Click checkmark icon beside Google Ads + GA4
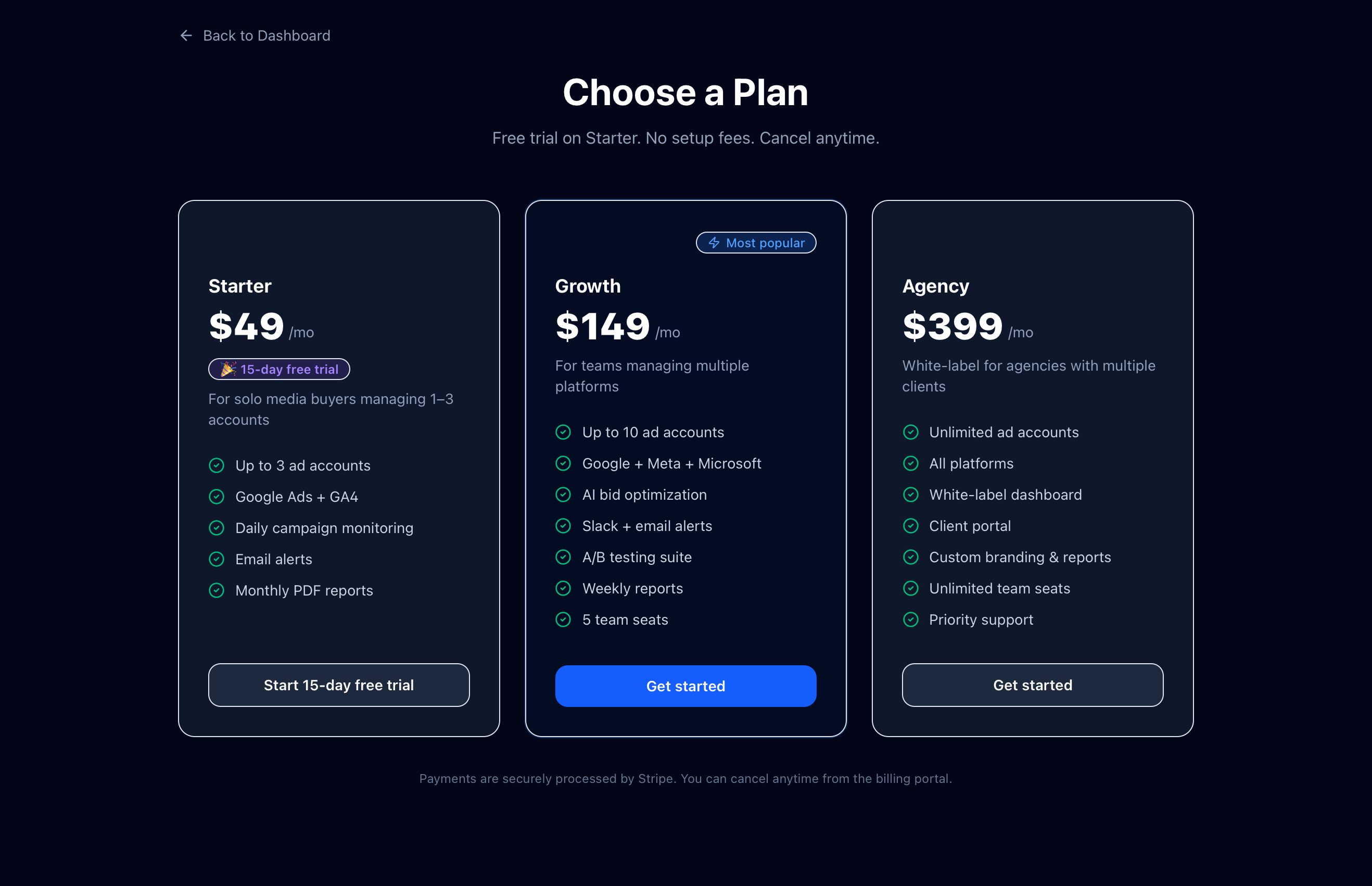Screen dimensions: 1372x886 tap(217, 497)
